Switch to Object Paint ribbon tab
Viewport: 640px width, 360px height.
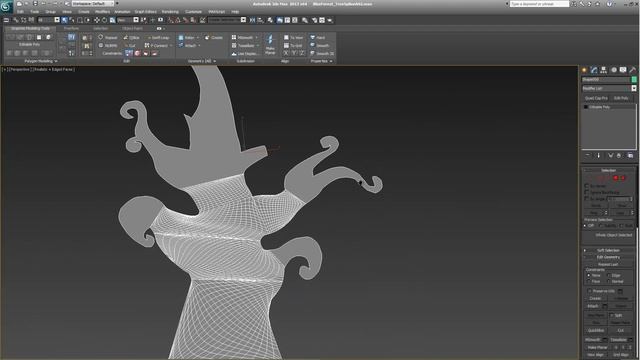coord(132,29)
